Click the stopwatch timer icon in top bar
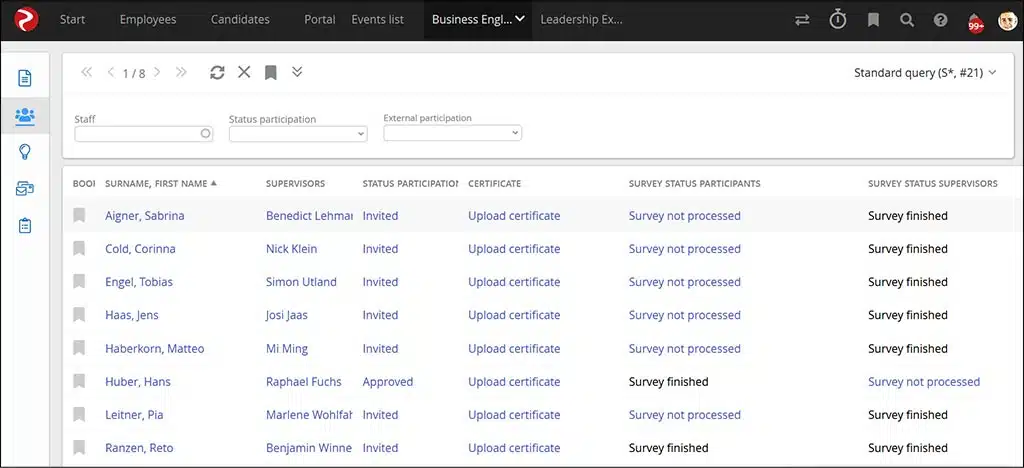Image resolution: width=1024 pixels, height=468 pixels. tap(838, 20)
